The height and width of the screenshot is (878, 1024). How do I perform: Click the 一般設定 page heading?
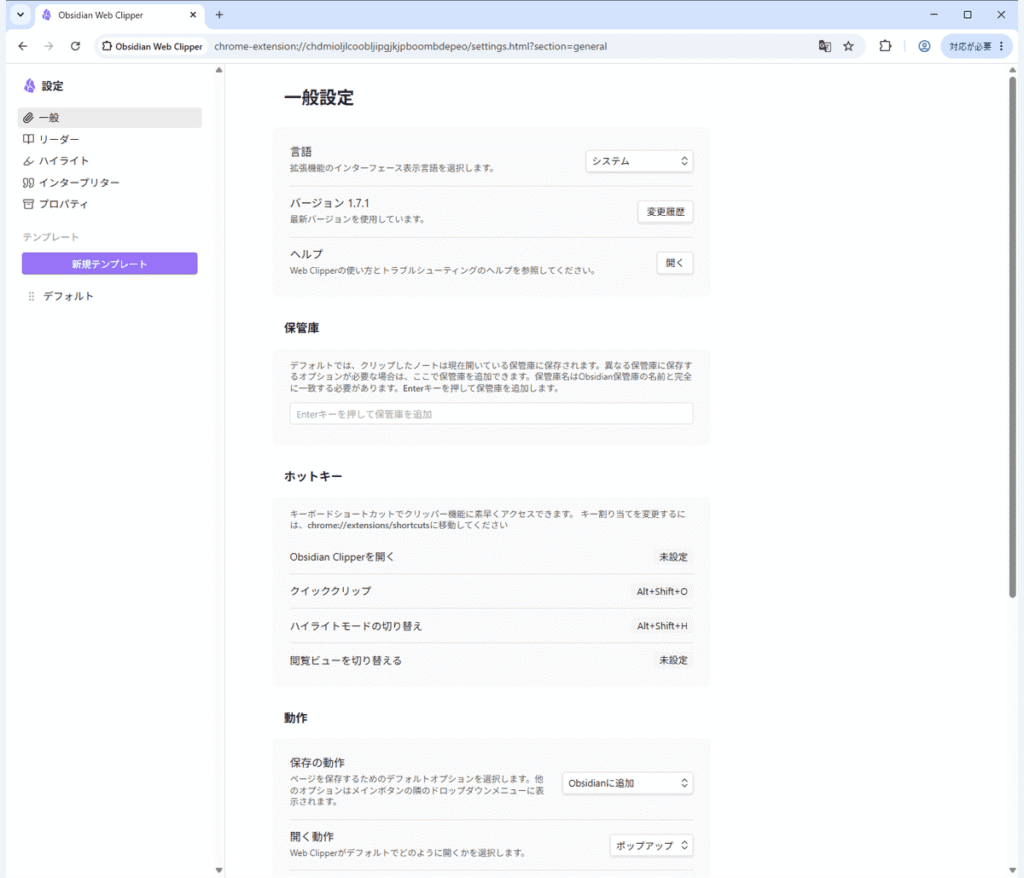pyautogui.click(x=319, y=98)
